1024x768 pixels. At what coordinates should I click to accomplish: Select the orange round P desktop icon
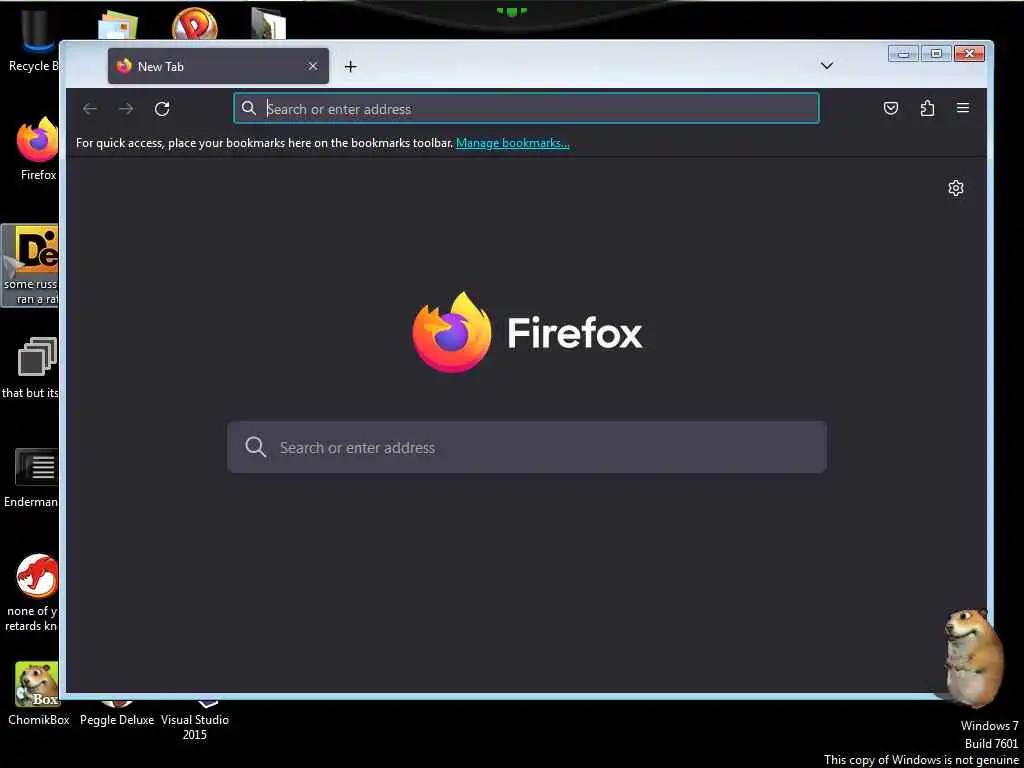[x=195, y=24]
